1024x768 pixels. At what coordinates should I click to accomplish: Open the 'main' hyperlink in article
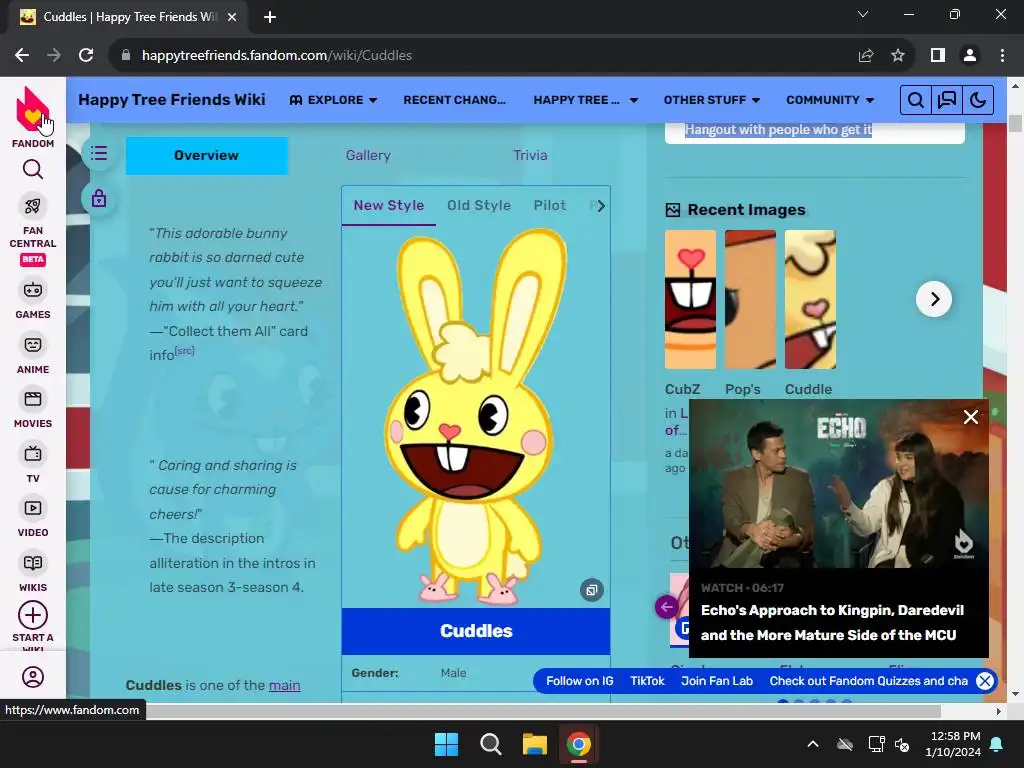pyautogui.click(x=285, y=685)
